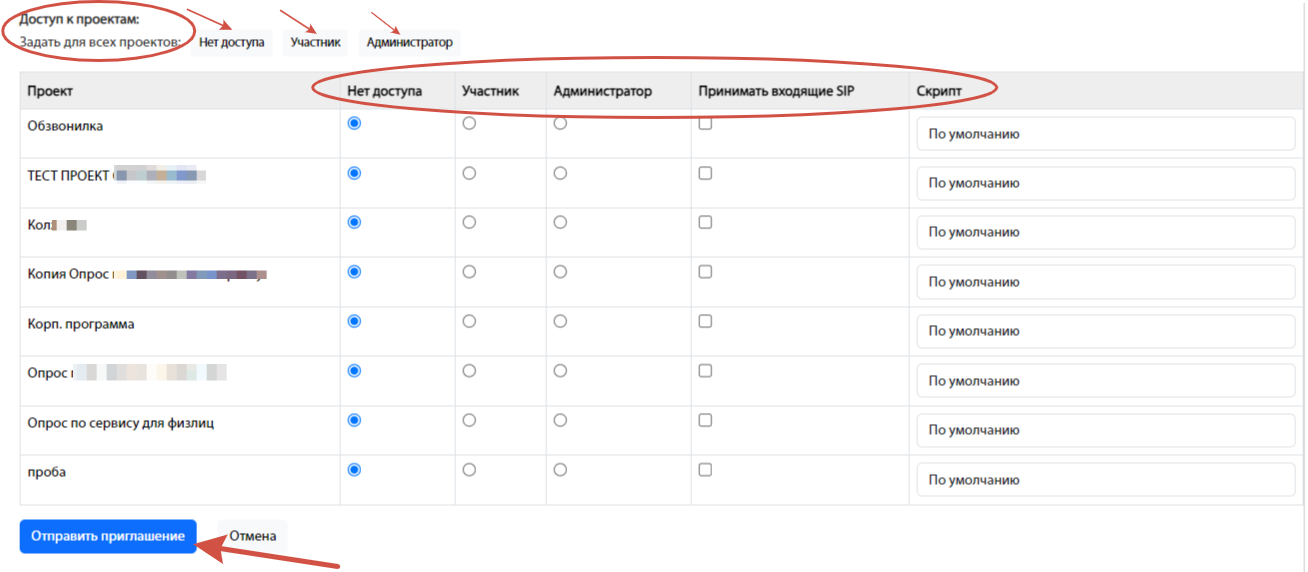Tick incoming SIP for Опрос по сервису для физлиц
This screenshot has width=1308, height=572.
click(705, 421)
